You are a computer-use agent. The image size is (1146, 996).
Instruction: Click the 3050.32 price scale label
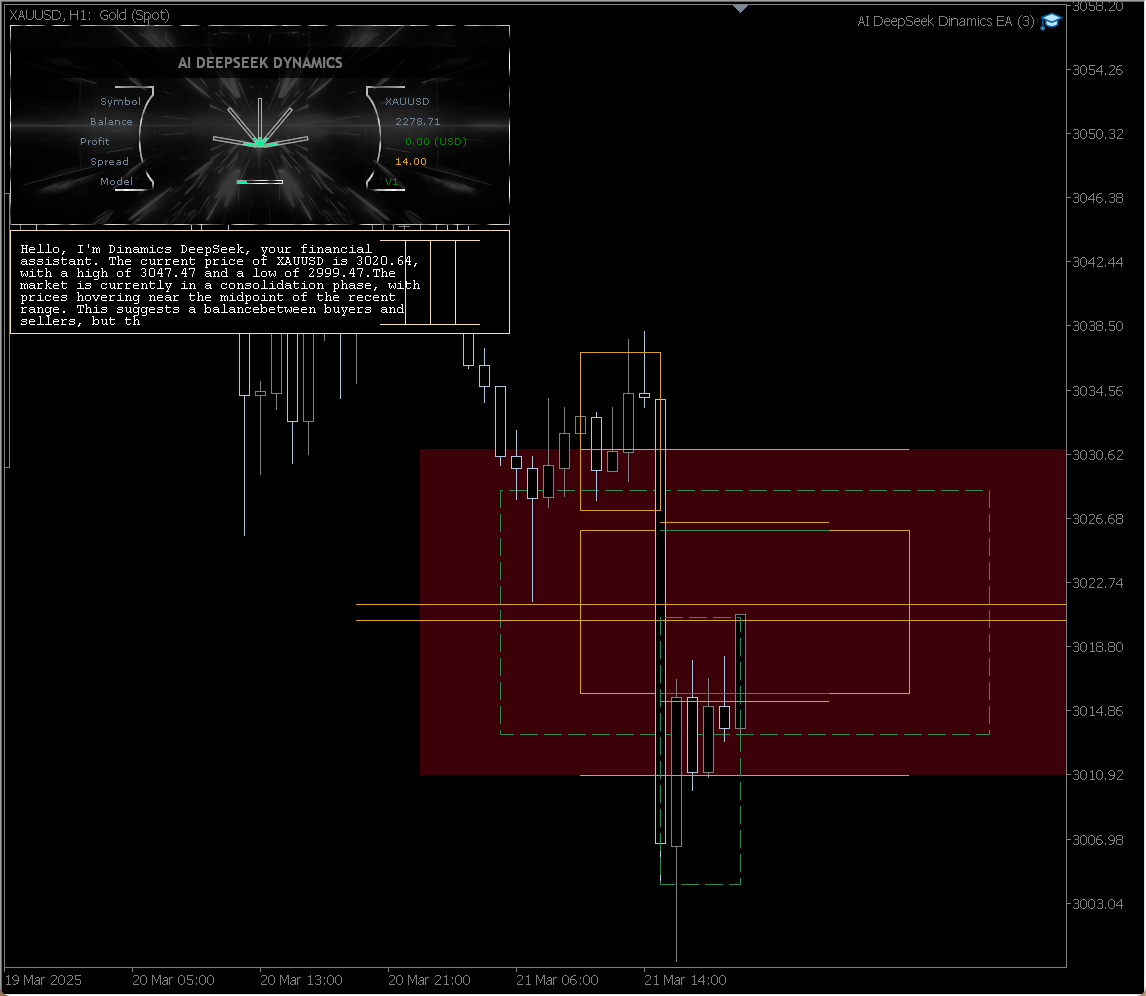point(1098,134)
